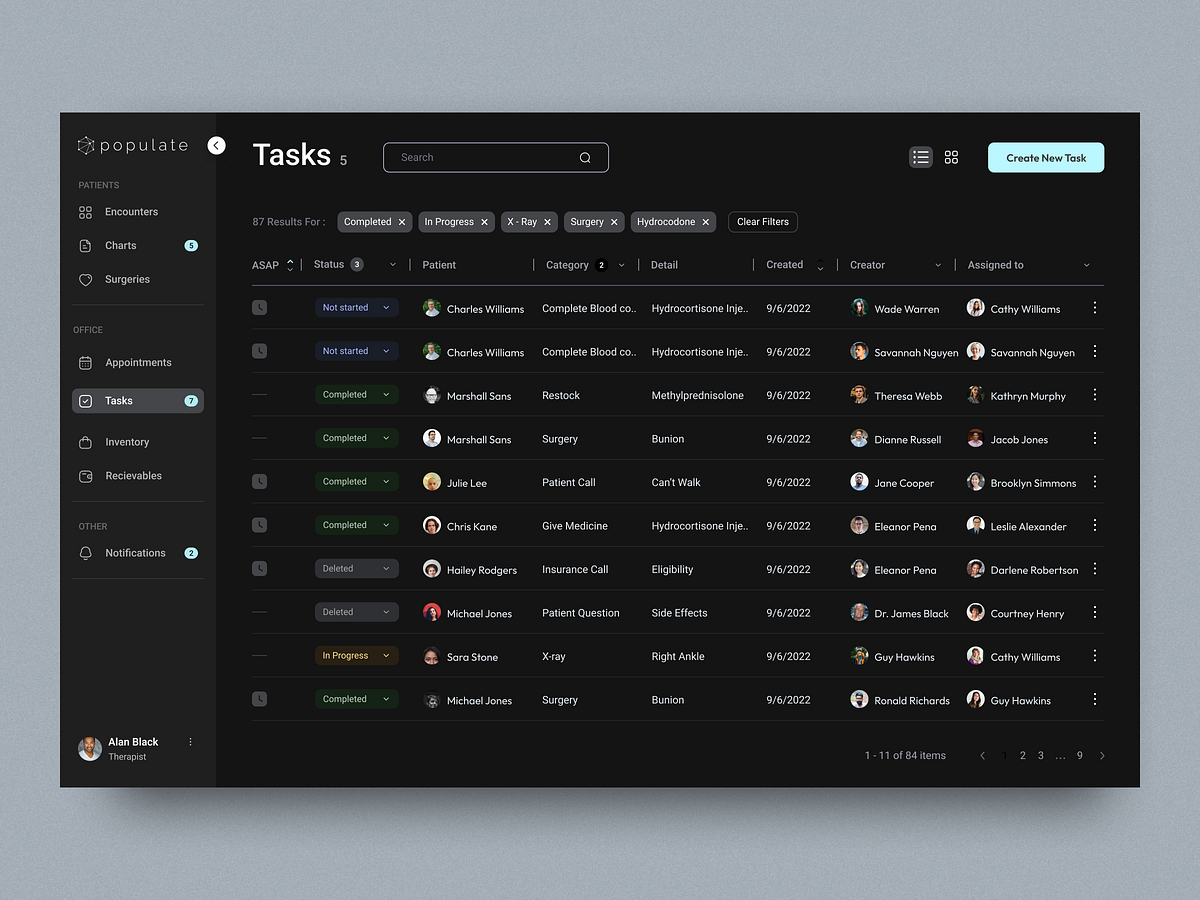Remove the Hydrocodone filter chip
The height and width of the screenshot is (900, 1200).
coord(706,221)
